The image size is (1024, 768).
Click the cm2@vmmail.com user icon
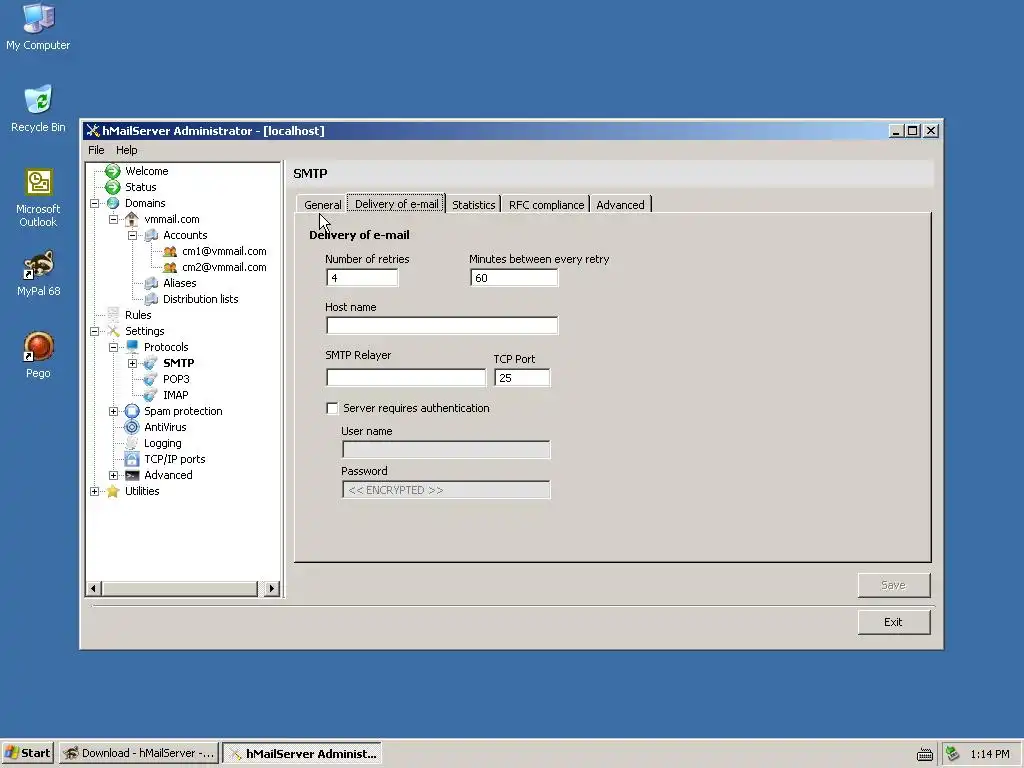tap(170, 267)
